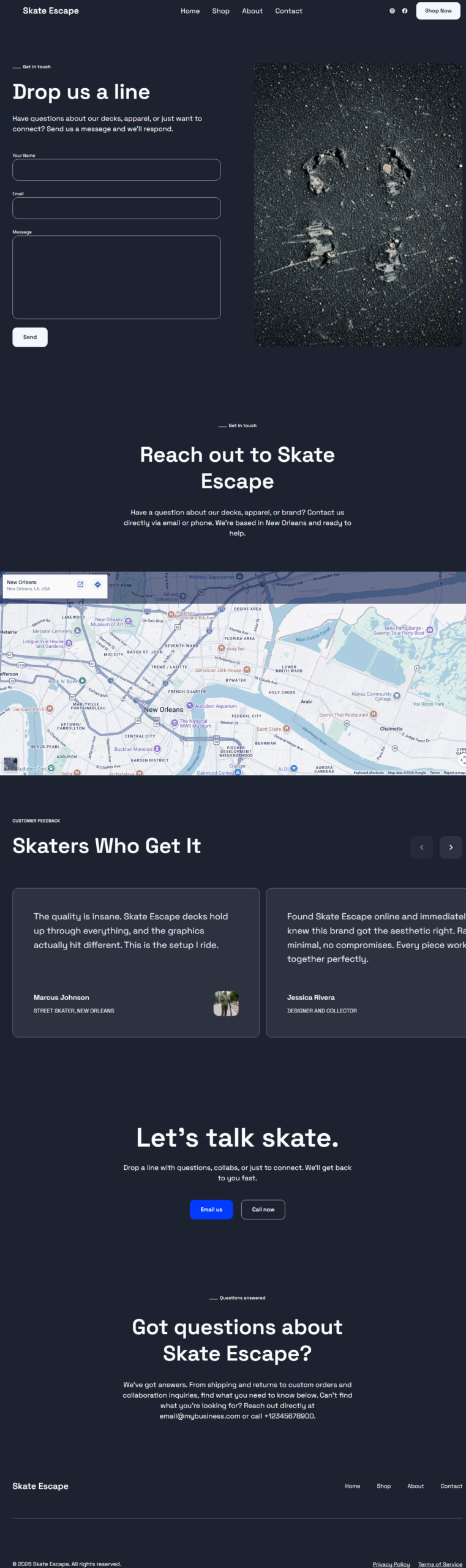The height and width of the screenshot is (1568, 466).
Task: Click The National WWII Museum marker
Action: tap(175, 723)
